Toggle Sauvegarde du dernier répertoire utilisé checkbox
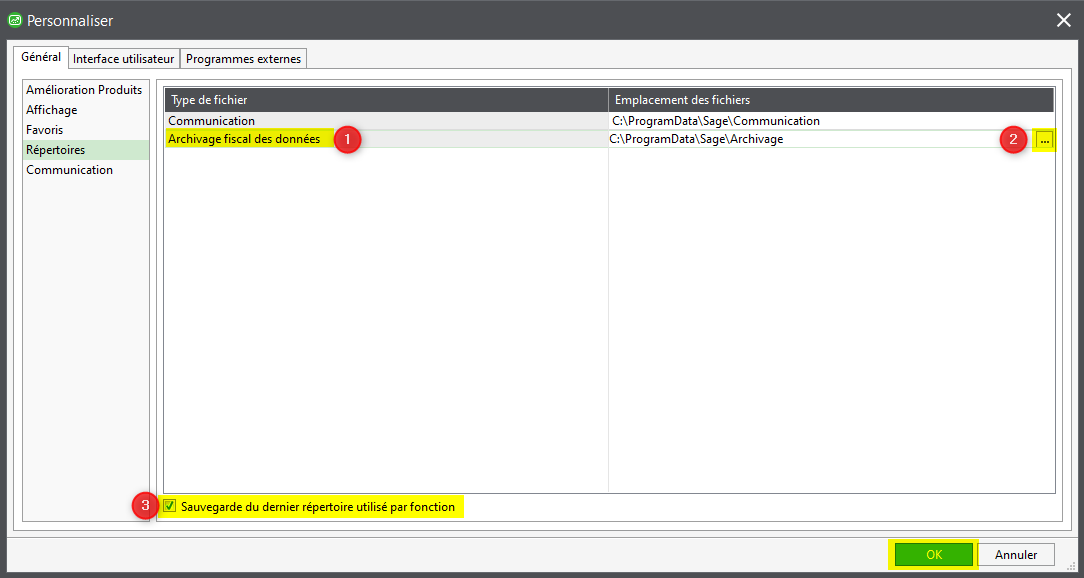This screenshot has width=1084, height=578. coord(170,507)
